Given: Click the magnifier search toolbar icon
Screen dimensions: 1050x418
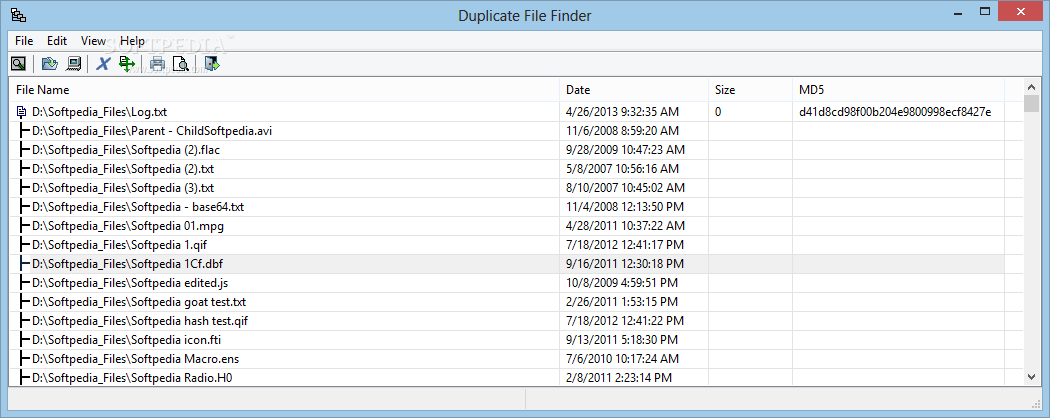Looking at the screenshot, I should coord(18,64).
